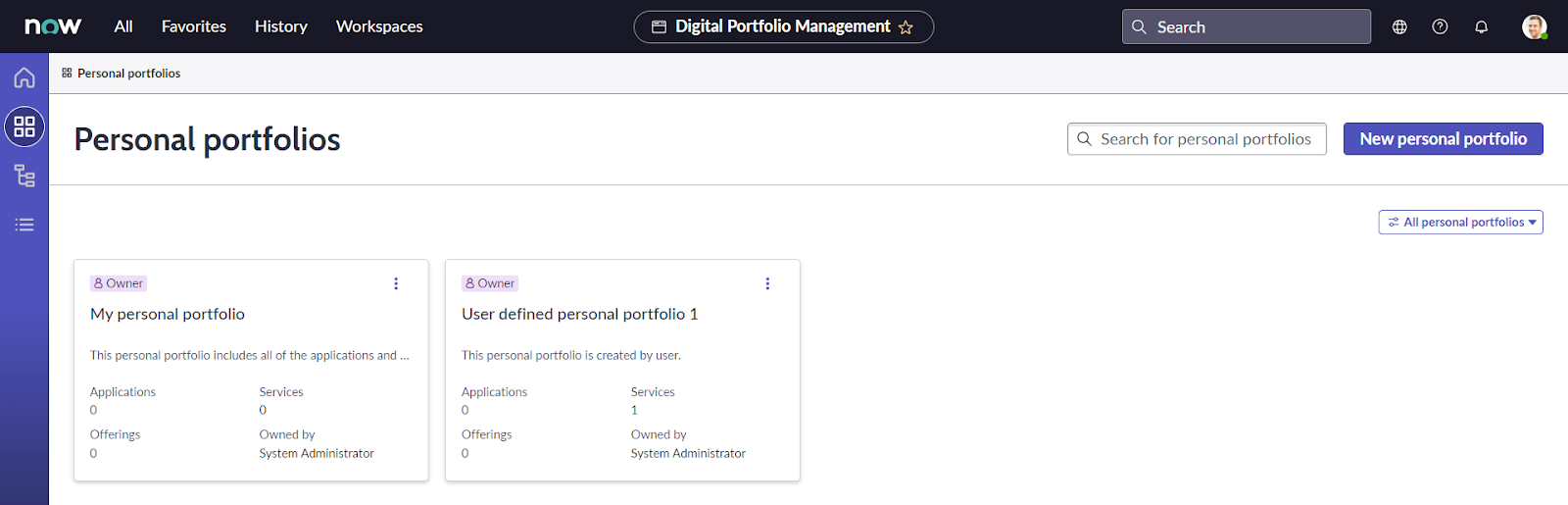The height and width of the screenshot is (505, 1568).
Task: Click the ServiceNow logo
Action: click(x=53, y=26)
